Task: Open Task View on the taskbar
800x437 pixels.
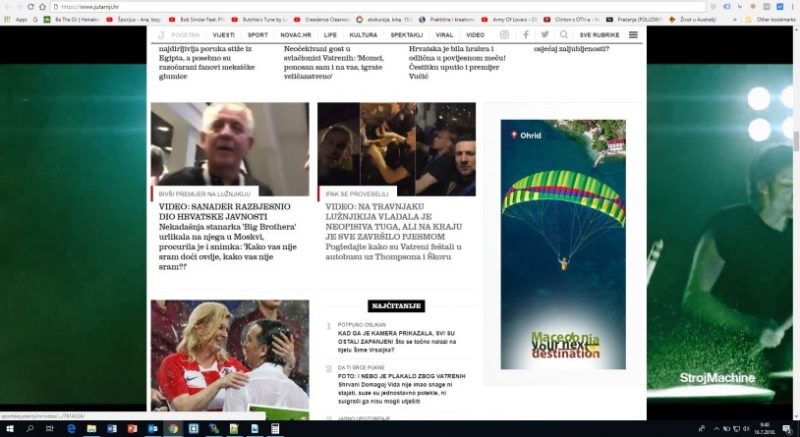Action: (49, 429)
